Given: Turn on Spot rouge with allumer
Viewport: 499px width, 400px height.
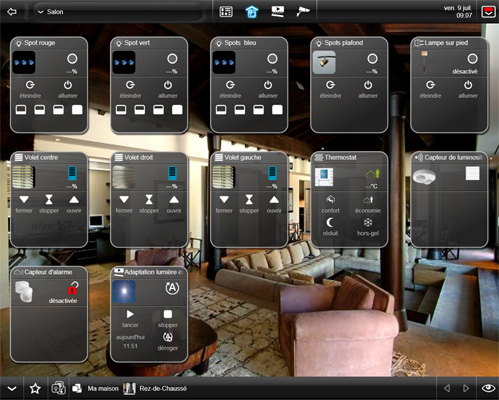Looking at the screenshot, I should (x=68, y=89).
